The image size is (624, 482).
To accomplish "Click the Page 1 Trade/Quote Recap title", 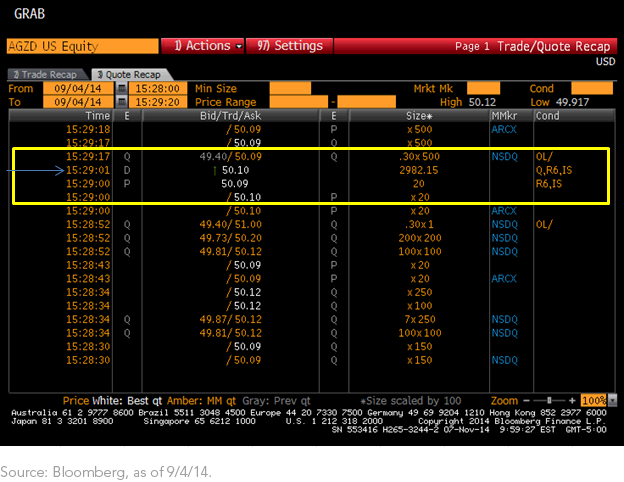I will point(532,47).
